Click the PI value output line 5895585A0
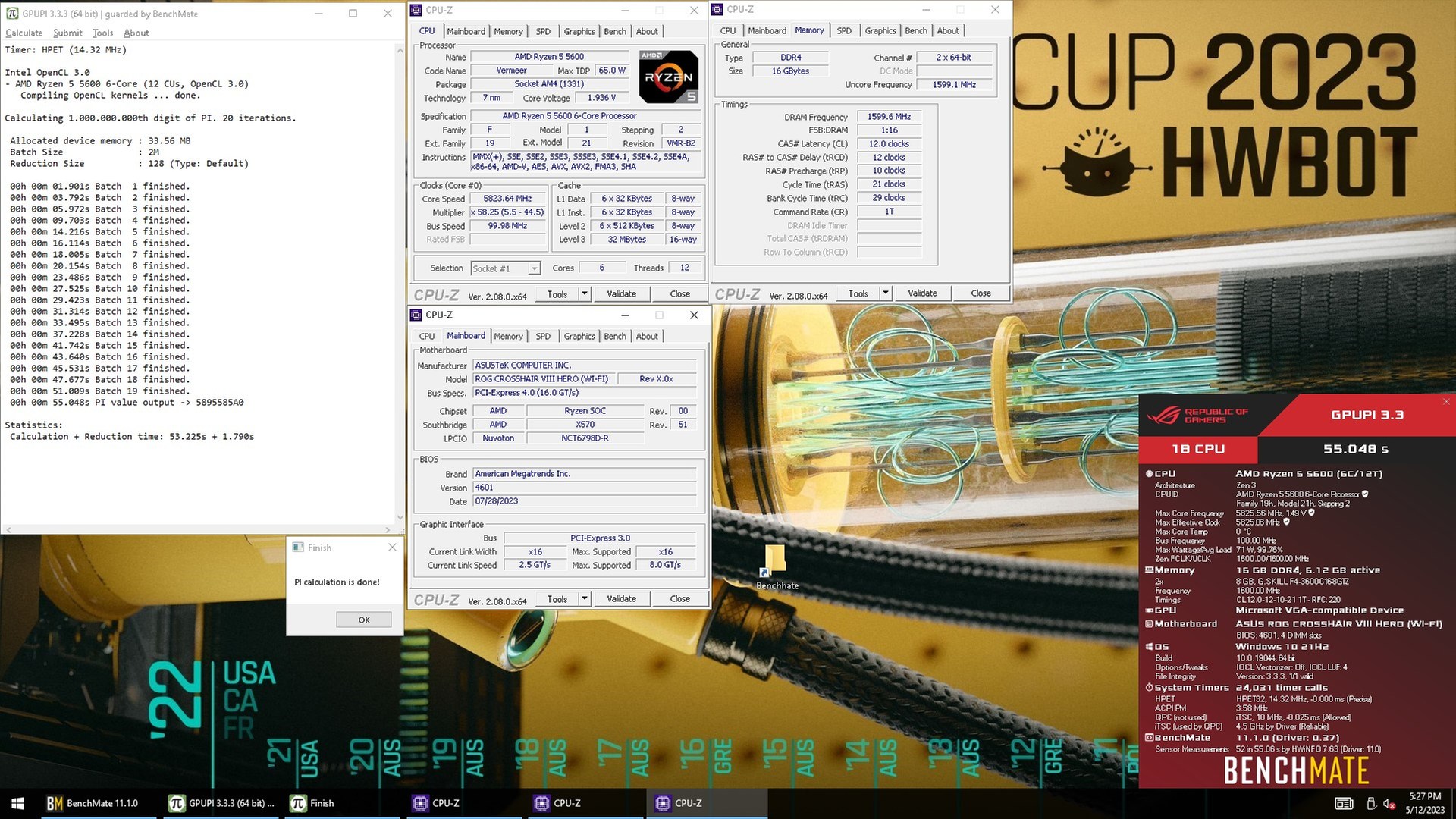 127,403
